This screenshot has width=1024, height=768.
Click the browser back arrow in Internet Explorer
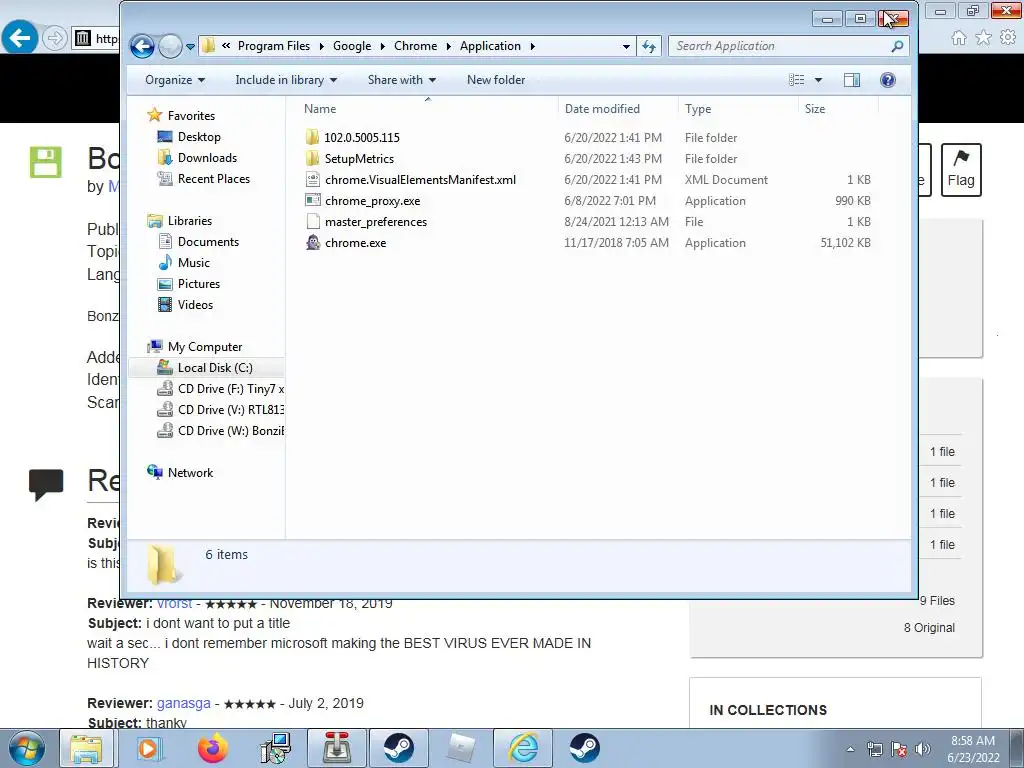click(20, 38)
